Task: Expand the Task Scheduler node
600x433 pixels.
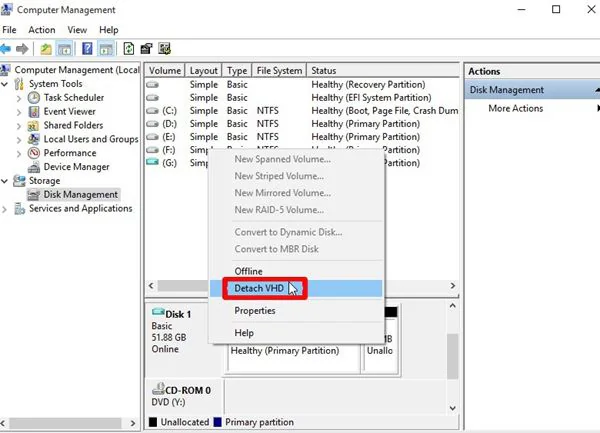Action: click(x=19, y=98)
